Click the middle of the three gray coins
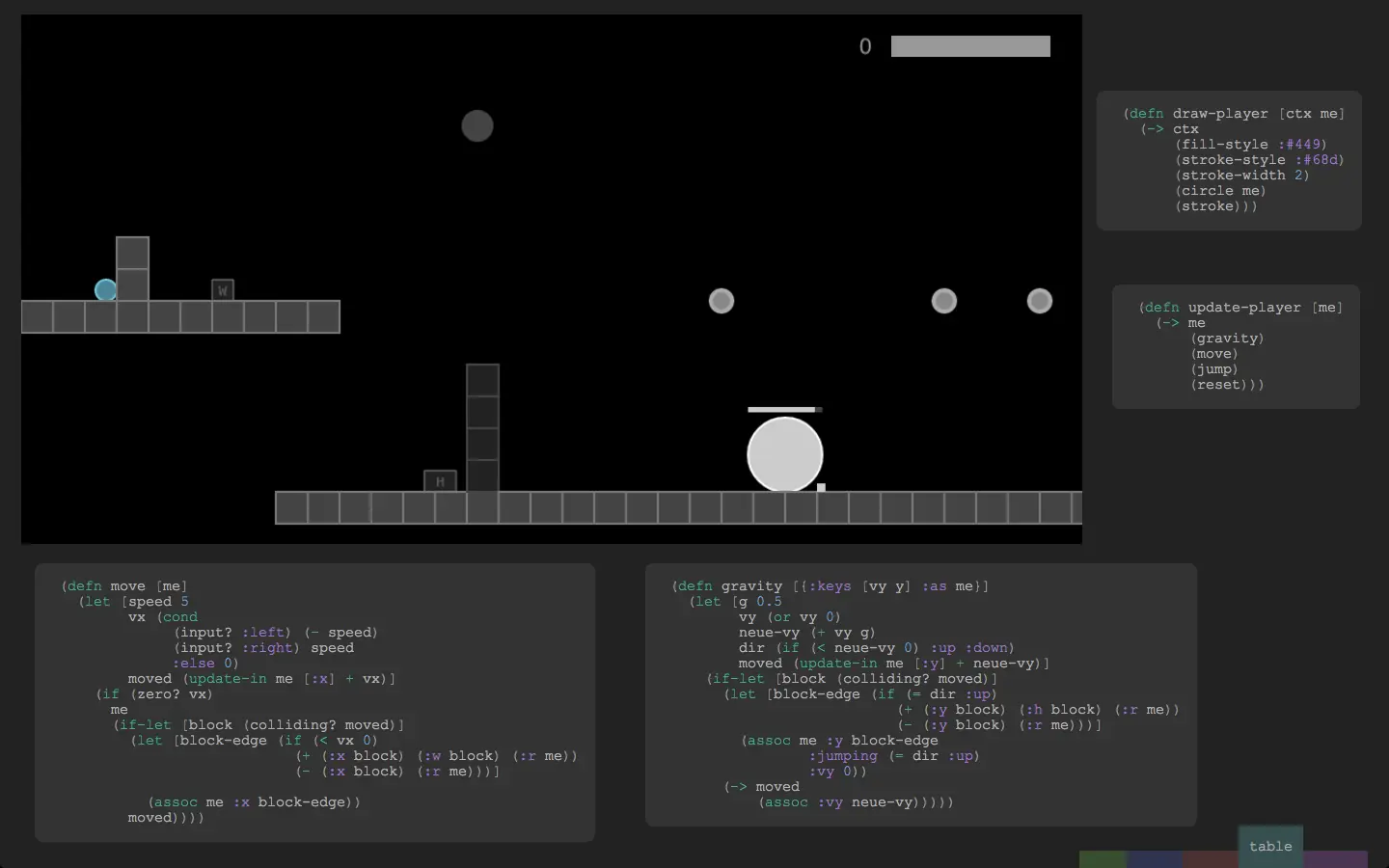The height and width of the screenshot is (868, 1389). [x=944, y=301]
